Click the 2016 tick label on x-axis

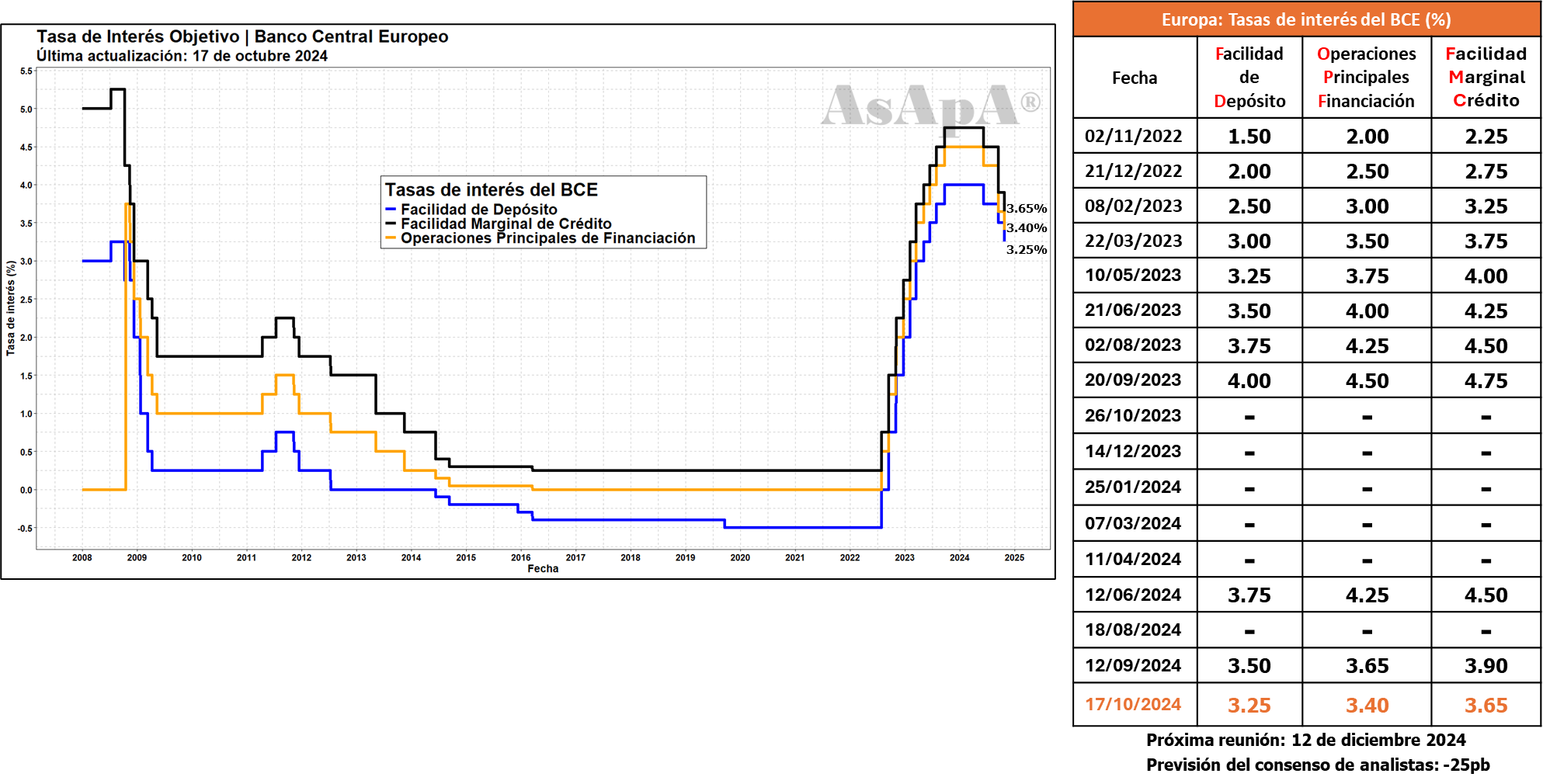click(x=521, y=557)
